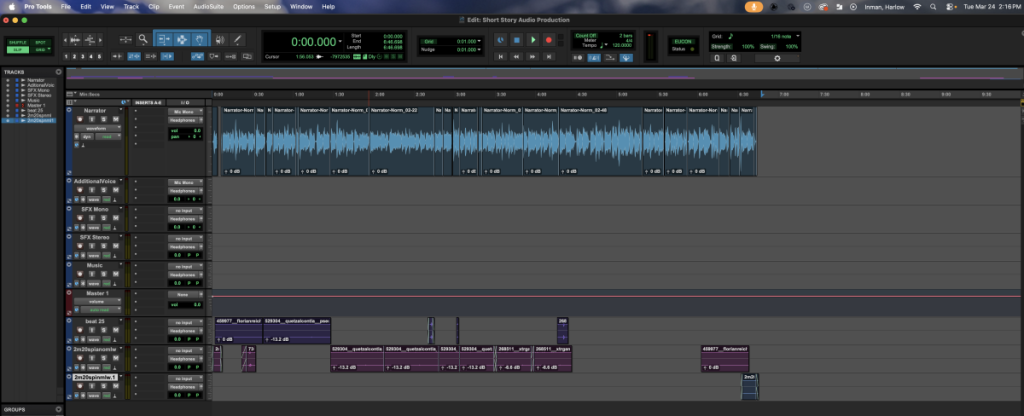Toggle the Tempo Ruler conductor button
The height and width of the screenshot is (416, 1024).
pos(626,57)
